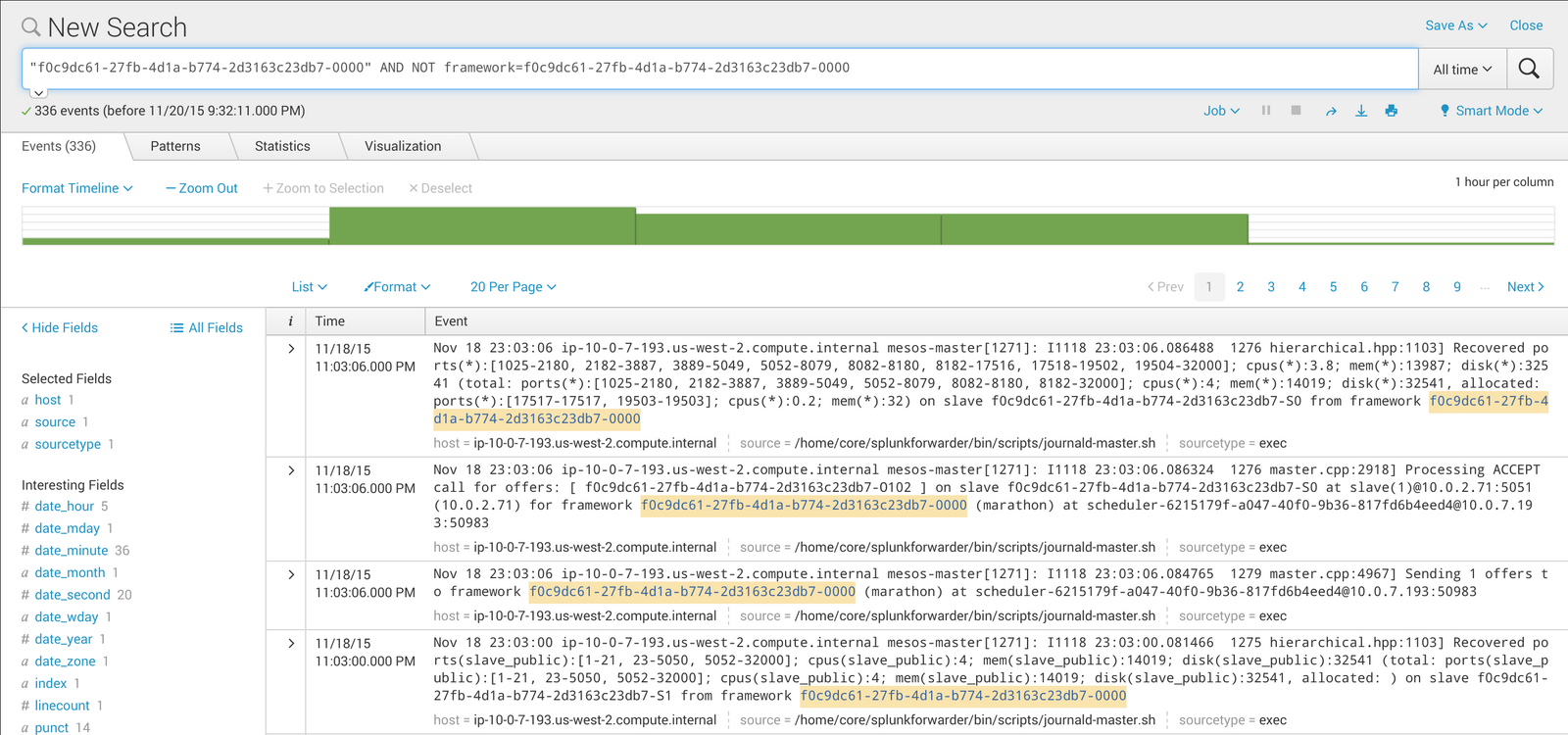Open the Format options dropdown
Image resolution: width=1568 pixels, height=735 pixels.
(397, 287)
